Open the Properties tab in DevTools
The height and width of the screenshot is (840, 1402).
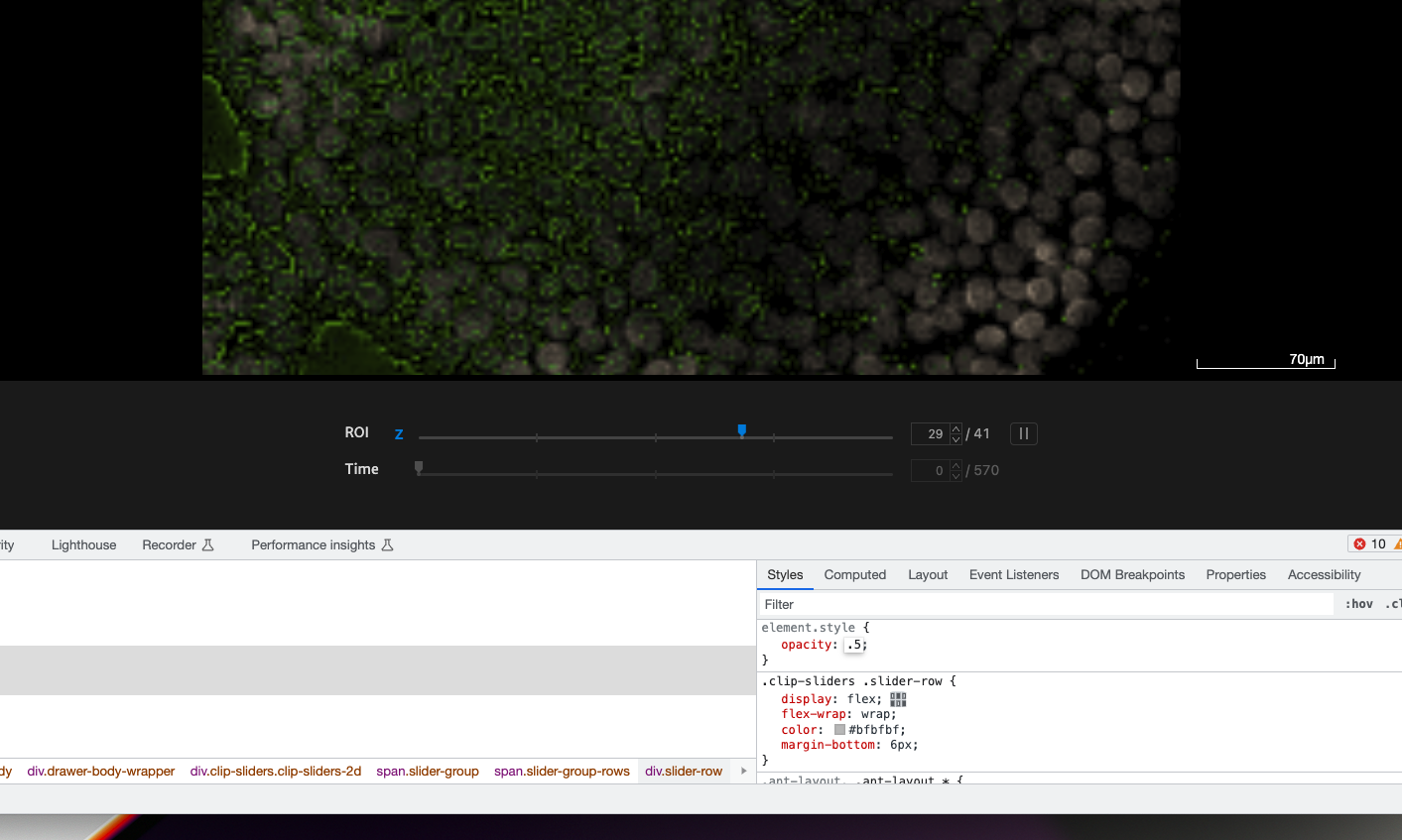1235,574
